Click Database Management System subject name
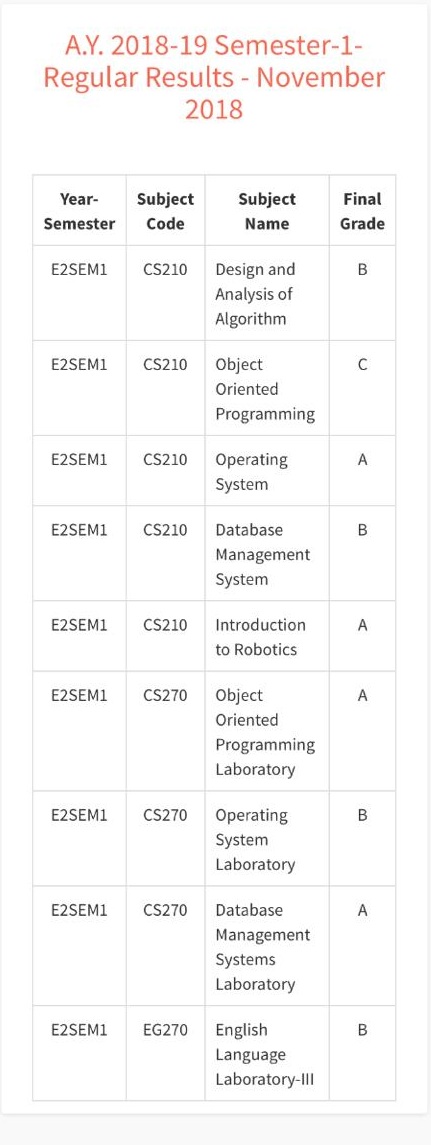Viewport: 431px width, 1145px height. [x=262, y=554]
